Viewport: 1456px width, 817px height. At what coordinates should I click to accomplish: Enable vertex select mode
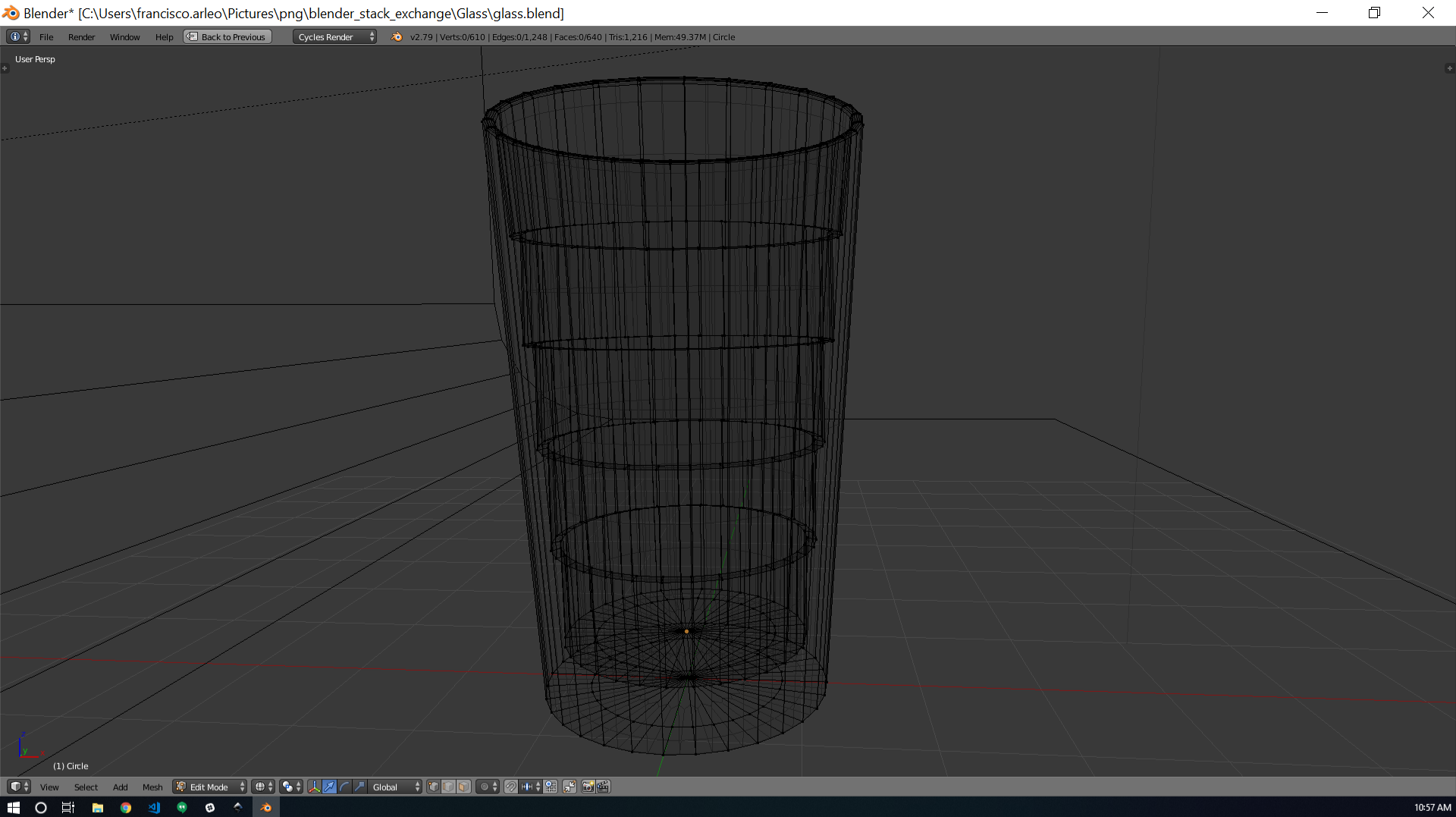click(x=434, y=787)
